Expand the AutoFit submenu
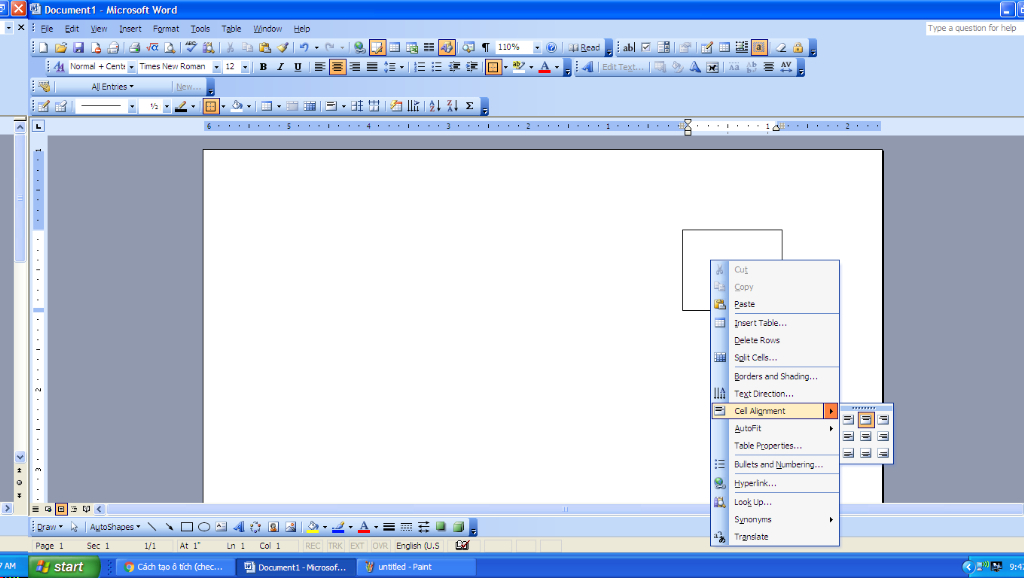The height and width of the screenshot is (578, 1024). point(775,428)
